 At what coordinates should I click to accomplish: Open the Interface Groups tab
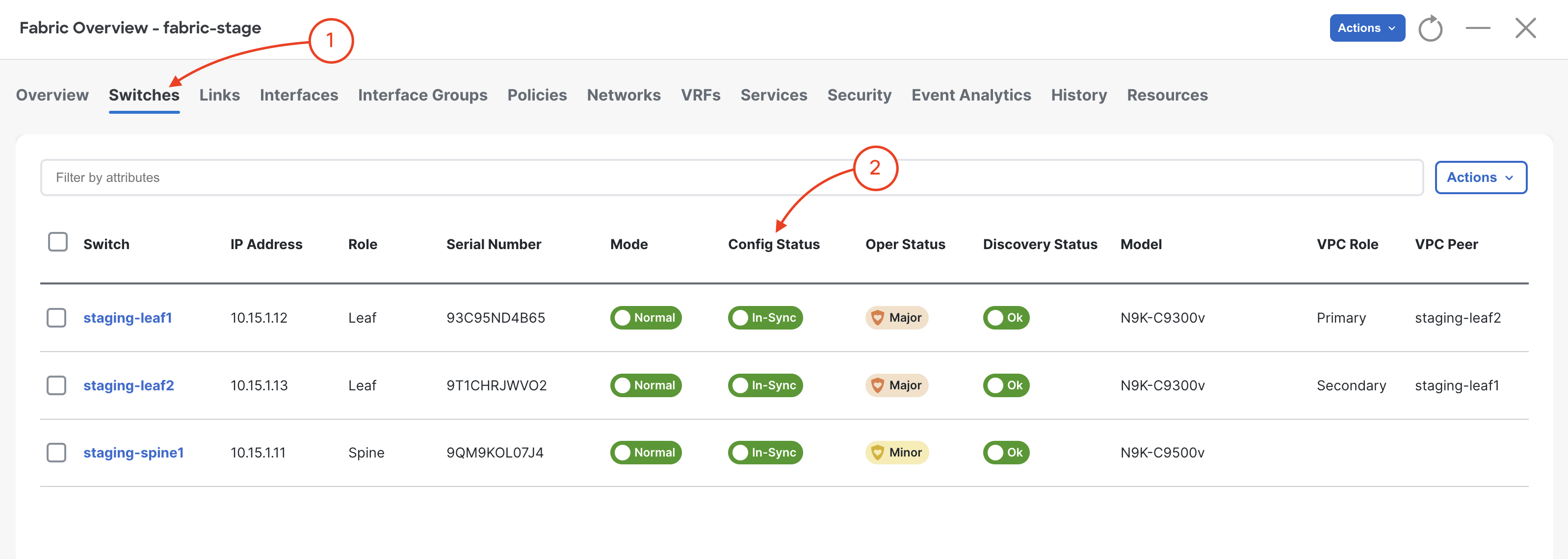point(422,95)
